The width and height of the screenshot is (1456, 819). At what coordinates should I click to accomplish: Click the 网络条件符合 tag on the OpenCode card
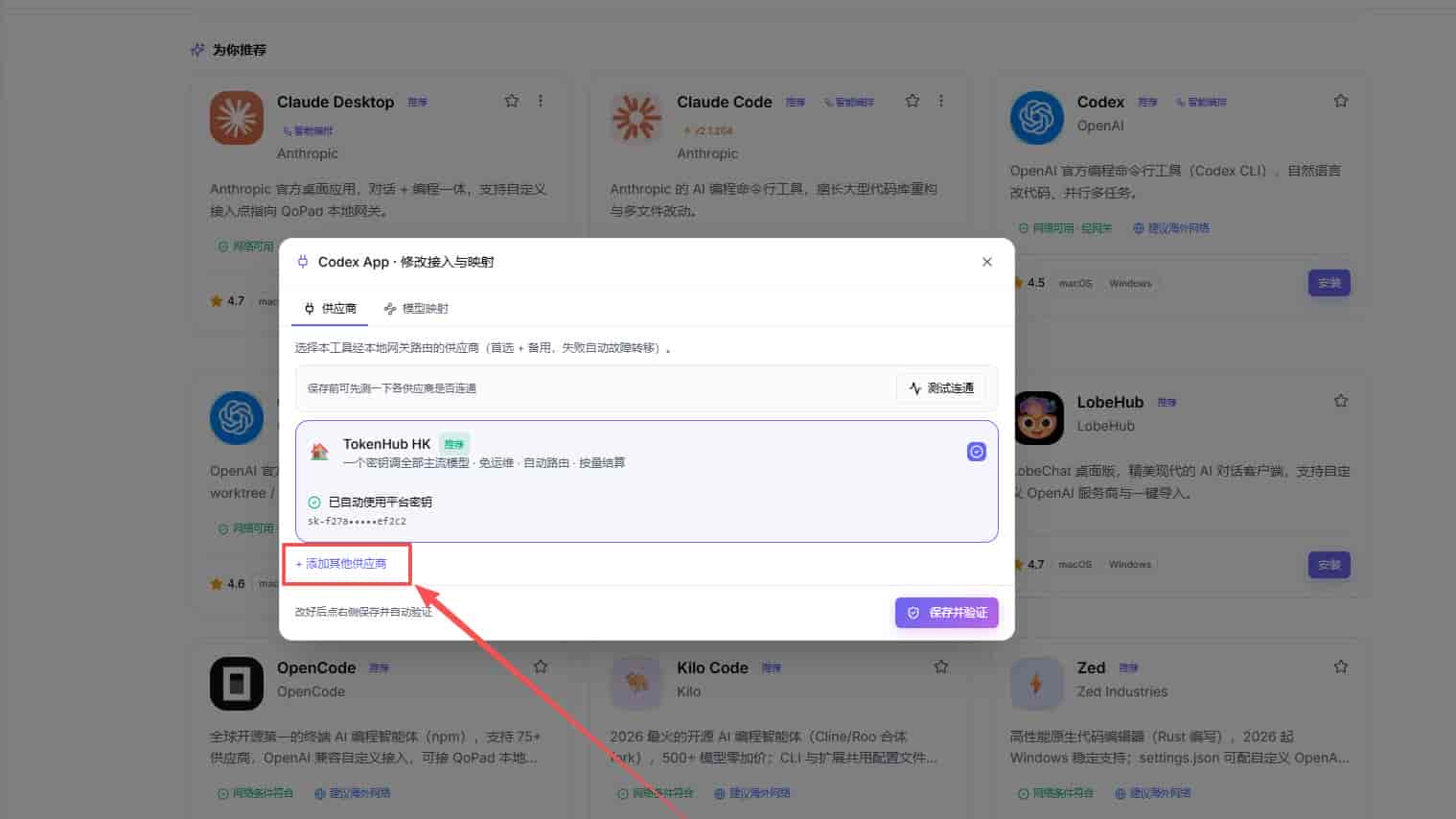coord(255,793)
